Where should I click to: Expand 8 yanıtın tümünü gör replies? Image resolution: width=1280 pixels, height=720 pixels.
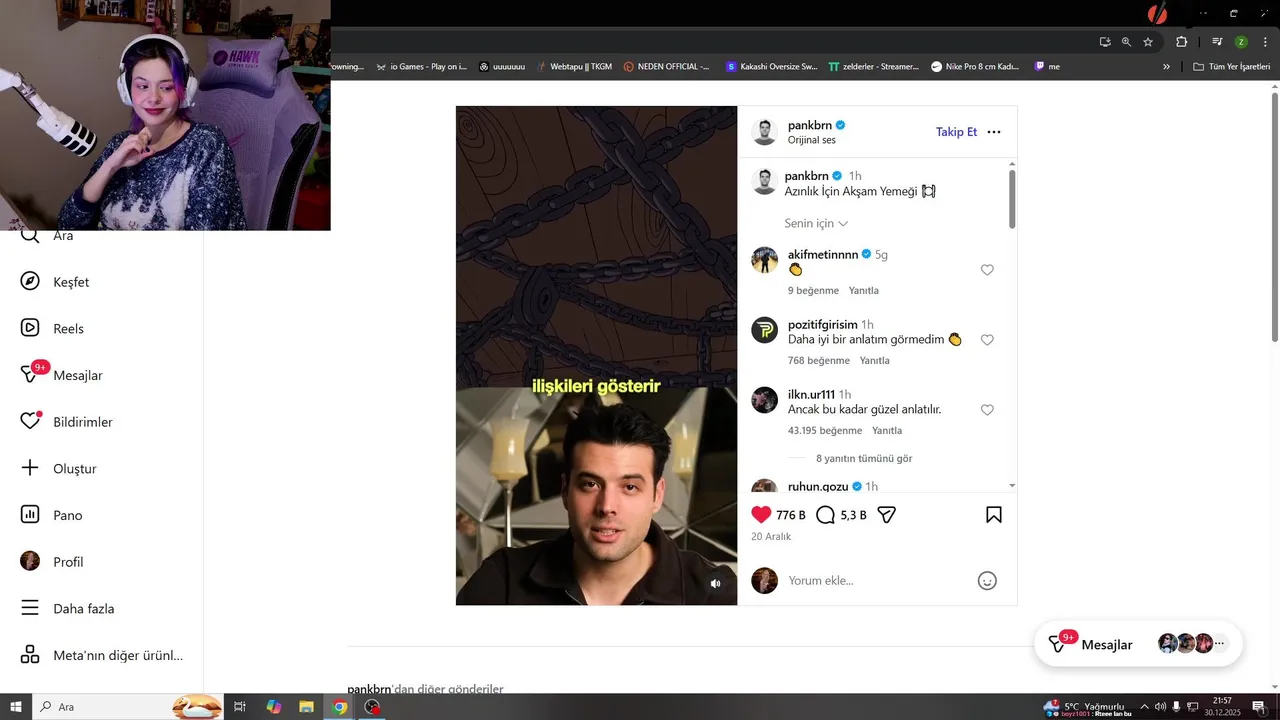coord(864,458)
